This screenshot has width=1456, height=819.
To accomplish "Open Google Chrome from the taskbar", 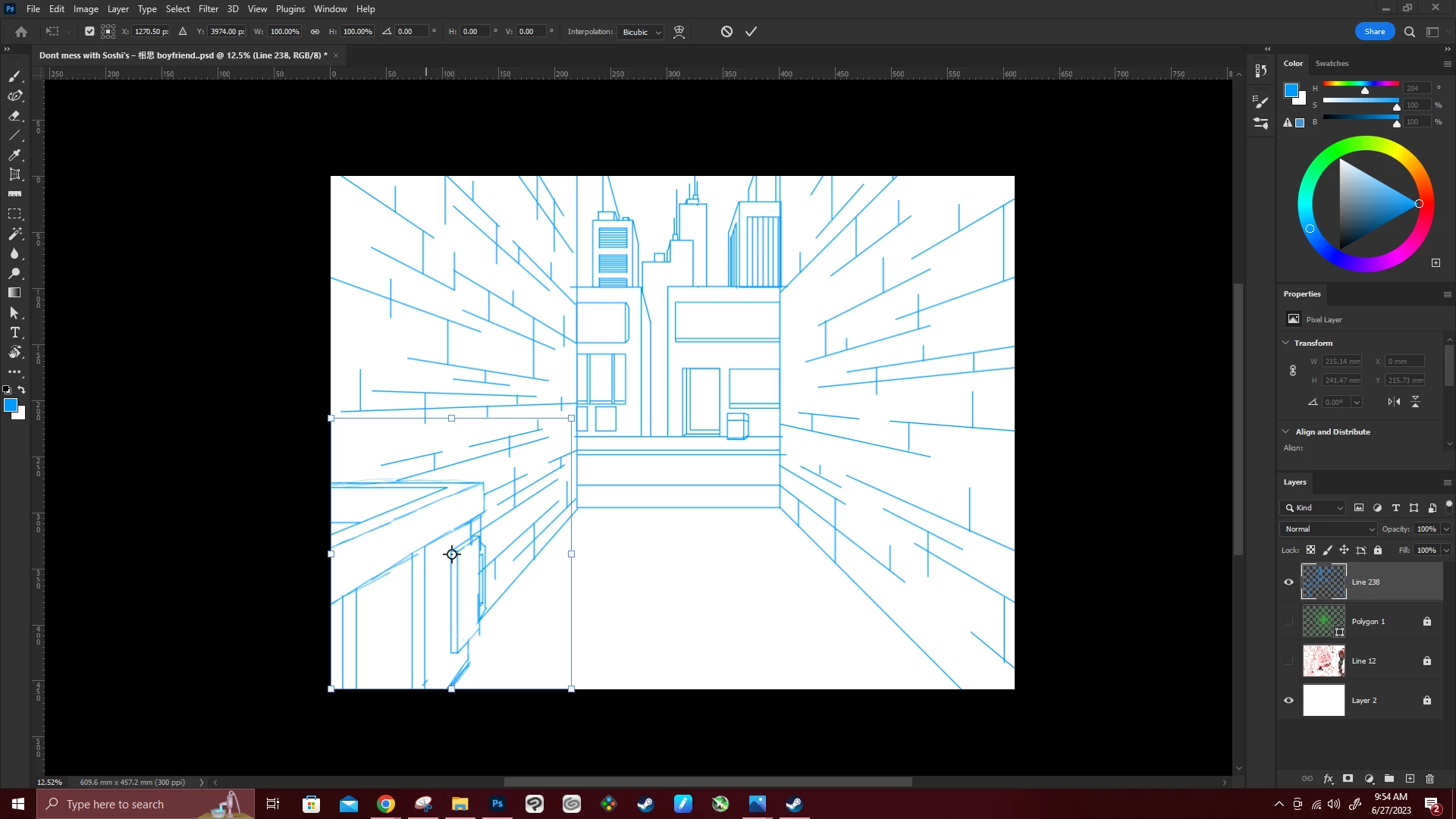I will [x=386, y=804].
